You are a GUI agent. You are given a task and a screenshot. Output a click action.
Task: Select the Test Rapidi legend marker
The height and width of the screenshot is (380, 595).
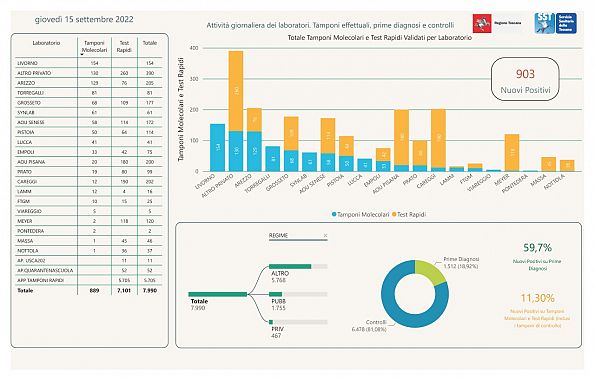(x=394, y=214)
